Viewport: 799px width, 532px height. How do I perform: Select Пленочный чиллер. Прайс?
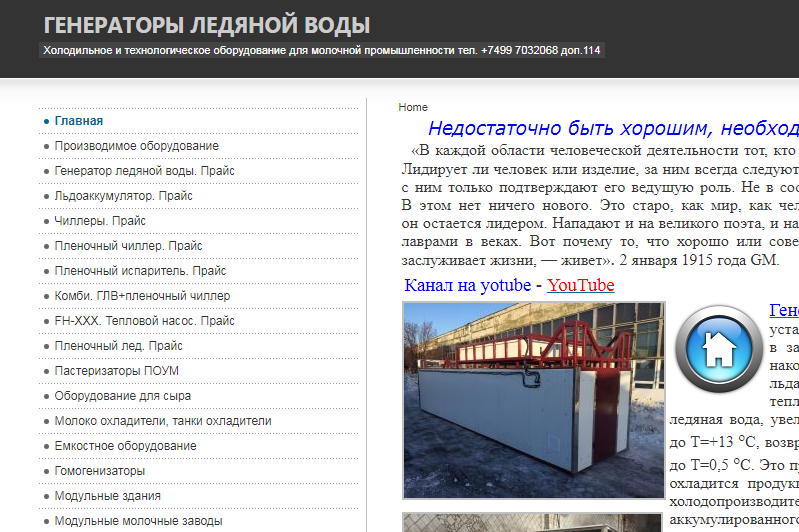(x=128, y=246)
